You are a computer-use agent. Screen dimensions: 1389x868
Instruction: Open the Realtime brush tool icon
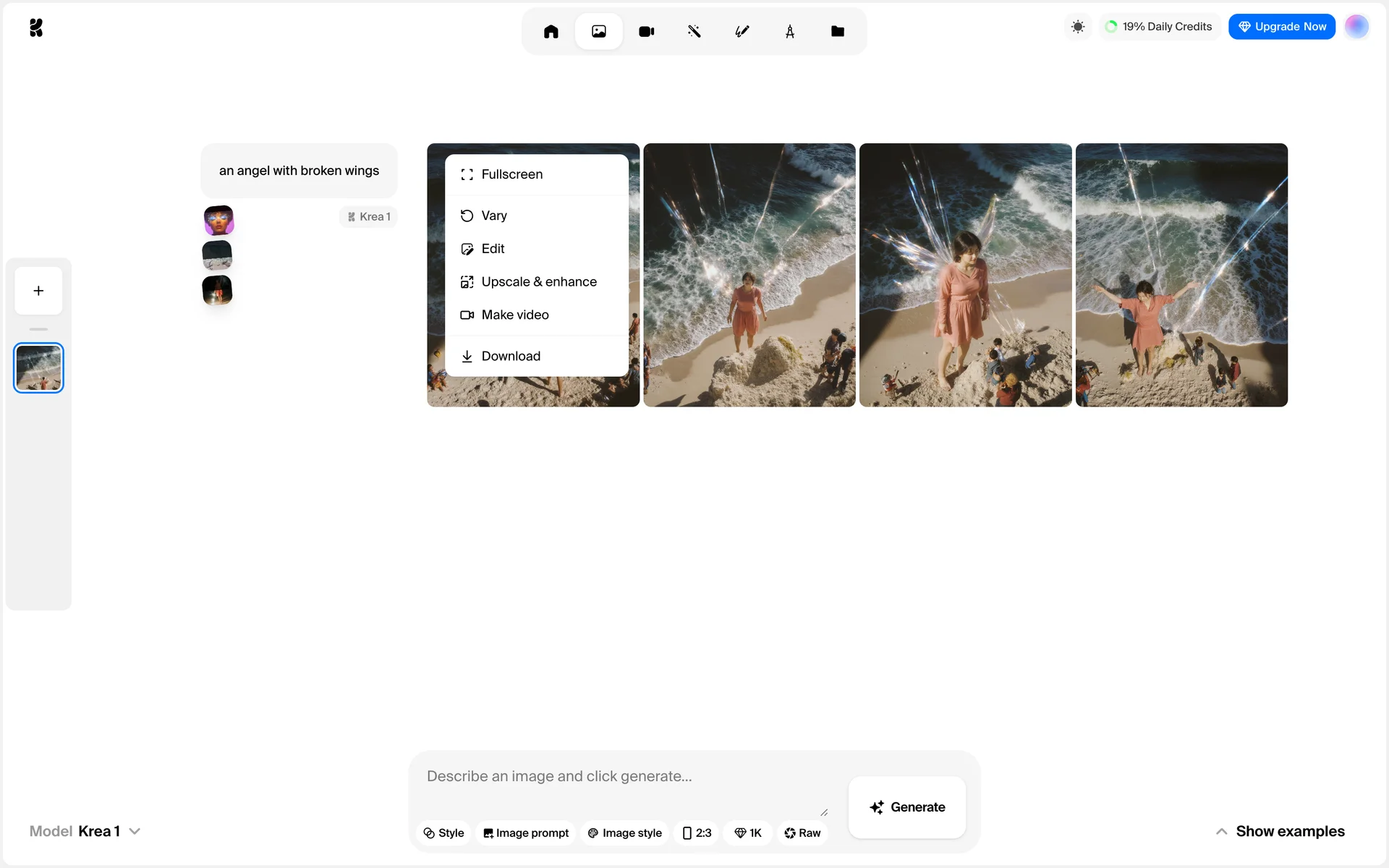coord(742,31)
